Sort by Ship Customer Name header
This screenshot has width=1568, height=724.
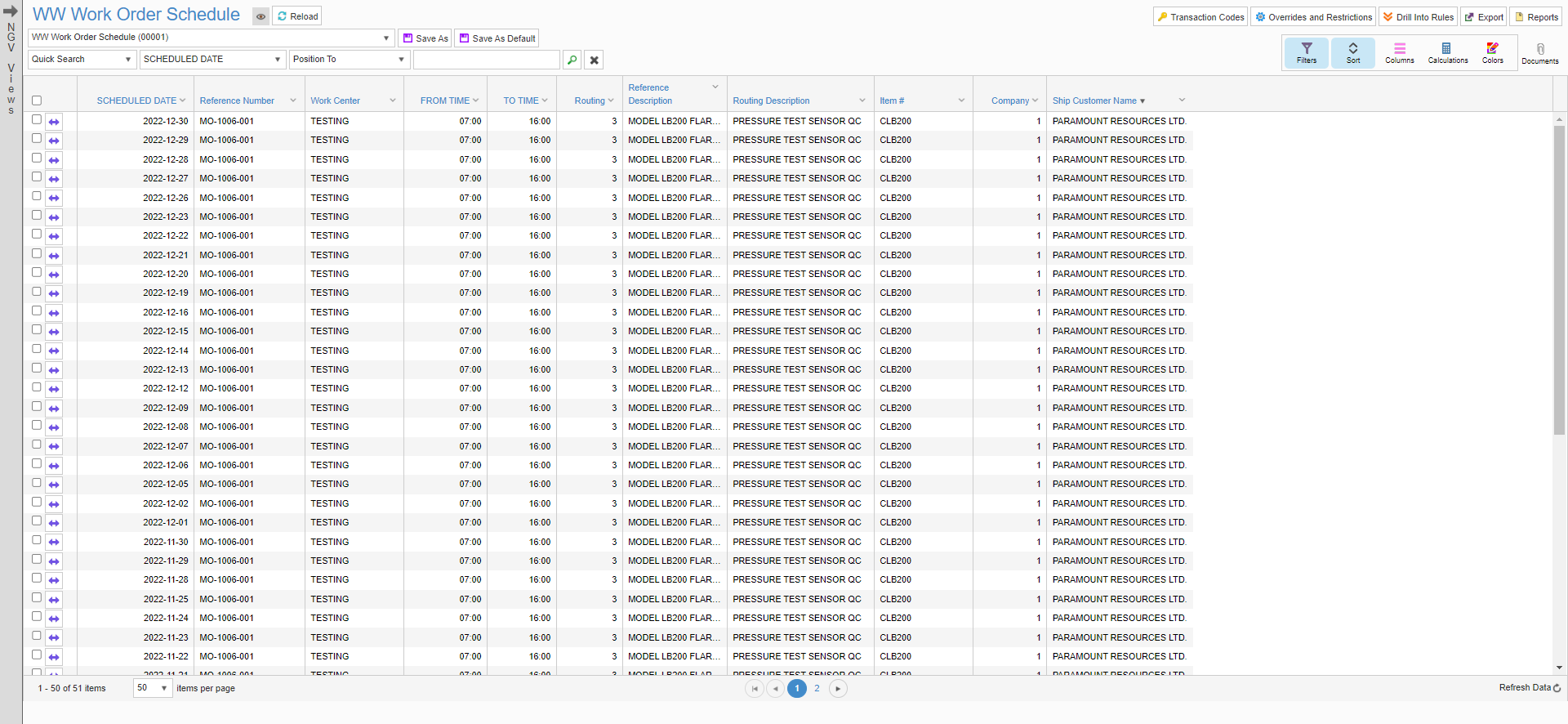[x=1094, y=101]
